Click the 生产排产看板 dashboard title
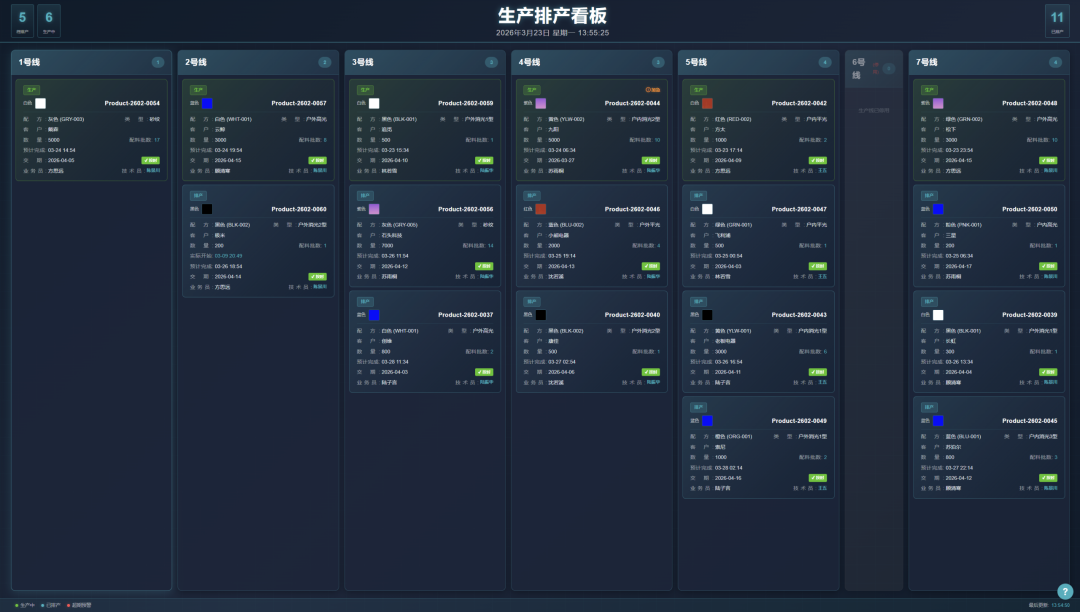Image resolution: width=1080 pixels, height=612 pixels. coord(552,16)
